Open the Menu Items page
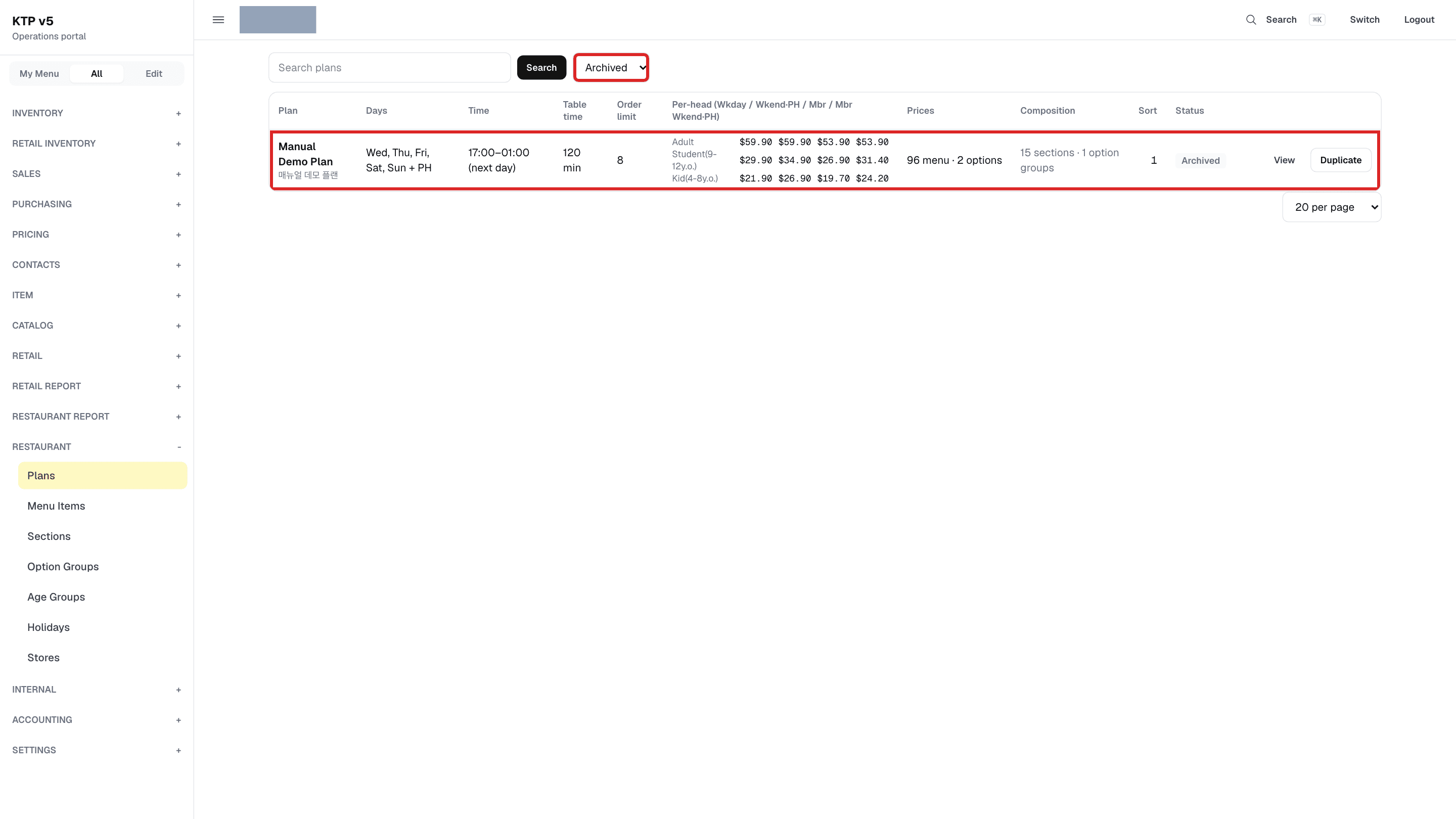This screenshot has width=1456, height=819. [102, 507]
